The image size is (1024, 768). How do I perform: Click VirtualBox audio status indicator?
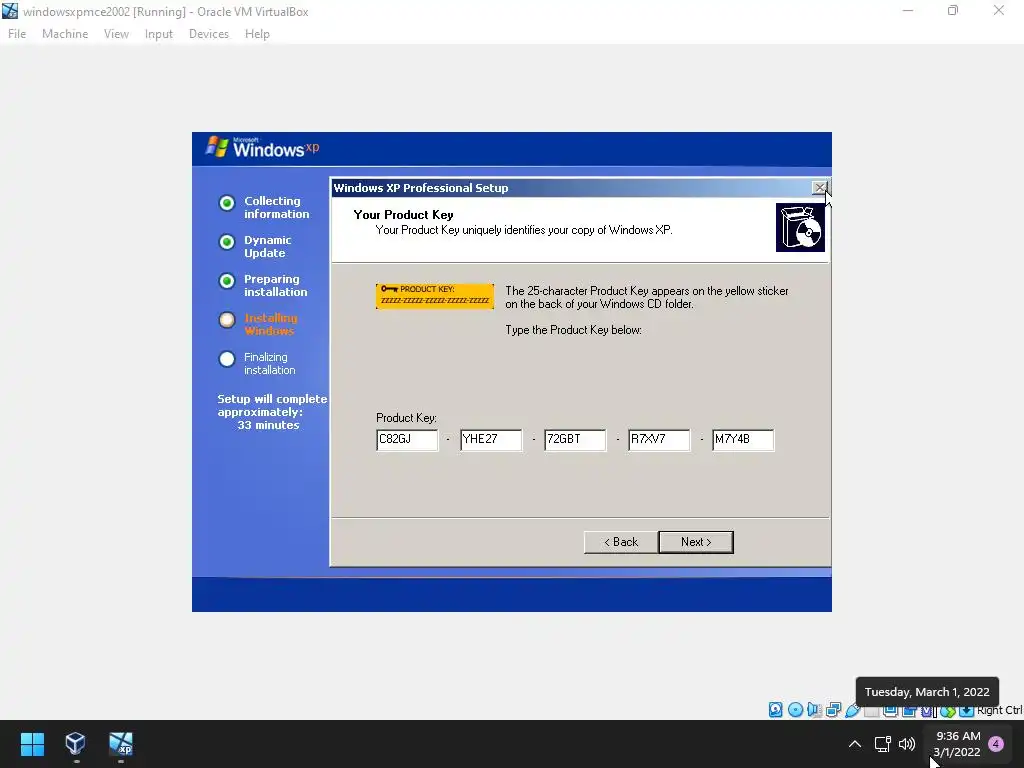pos(814,710)
